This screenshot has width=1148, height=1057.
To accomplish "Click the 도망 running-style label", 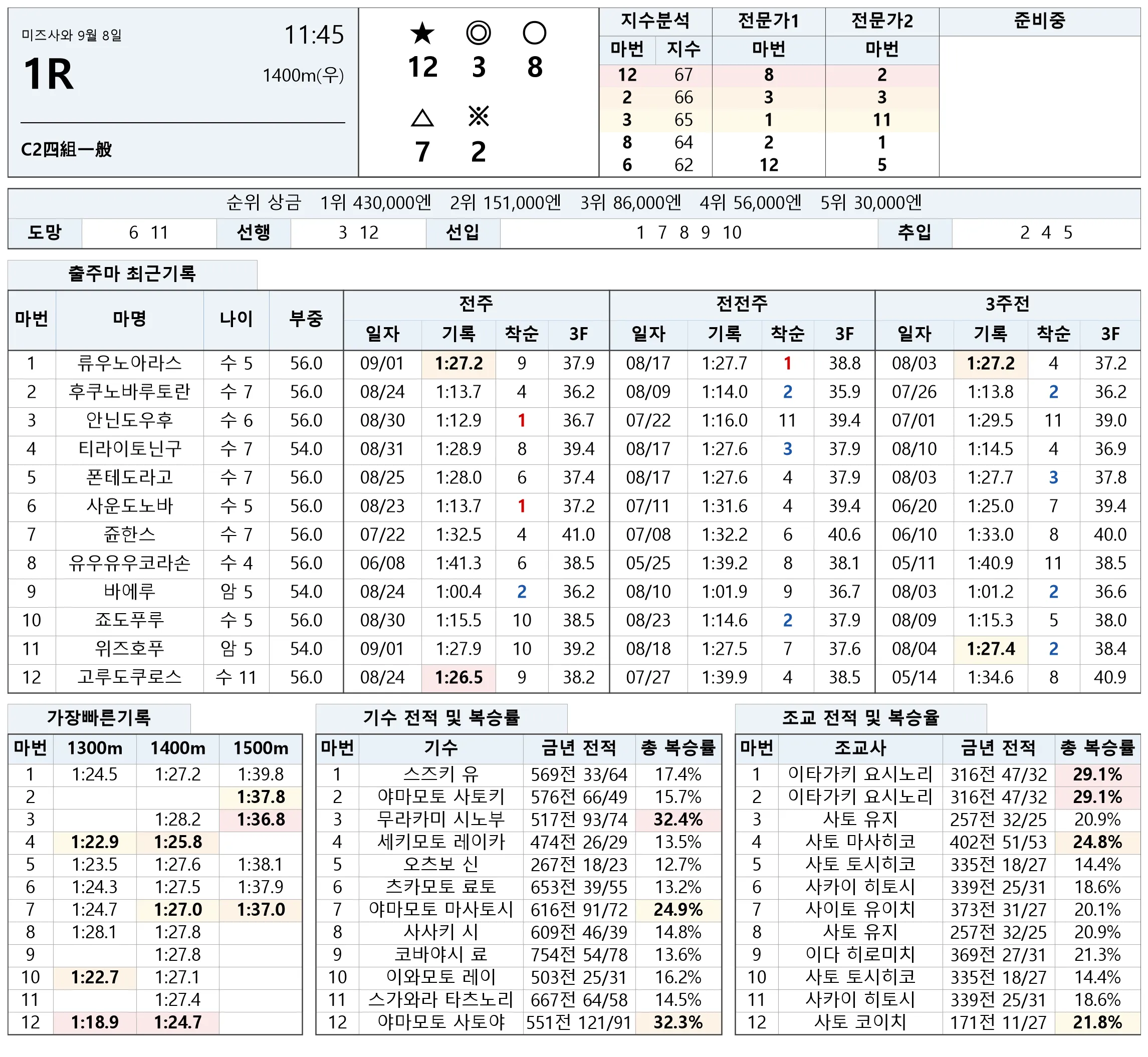I will pyautogui.click(x=45, y=232).
